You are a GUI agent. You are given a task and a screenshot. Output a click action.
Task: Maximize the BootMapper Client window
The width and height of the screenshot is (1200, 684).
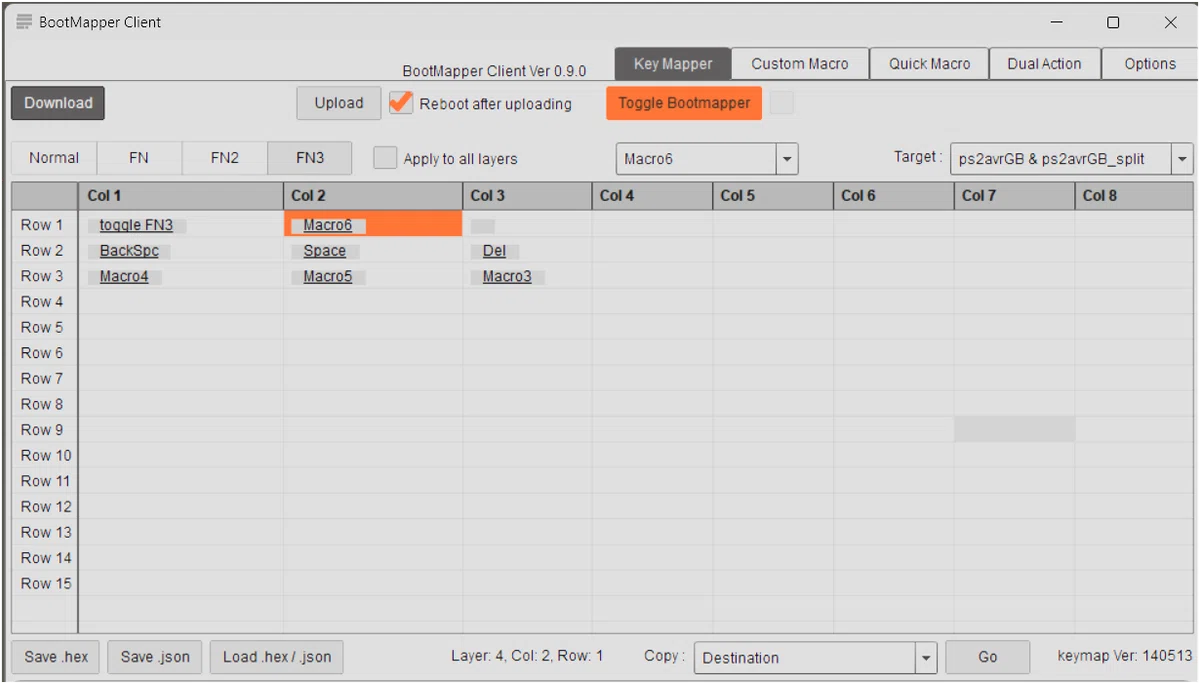(x=1113, y=22)
